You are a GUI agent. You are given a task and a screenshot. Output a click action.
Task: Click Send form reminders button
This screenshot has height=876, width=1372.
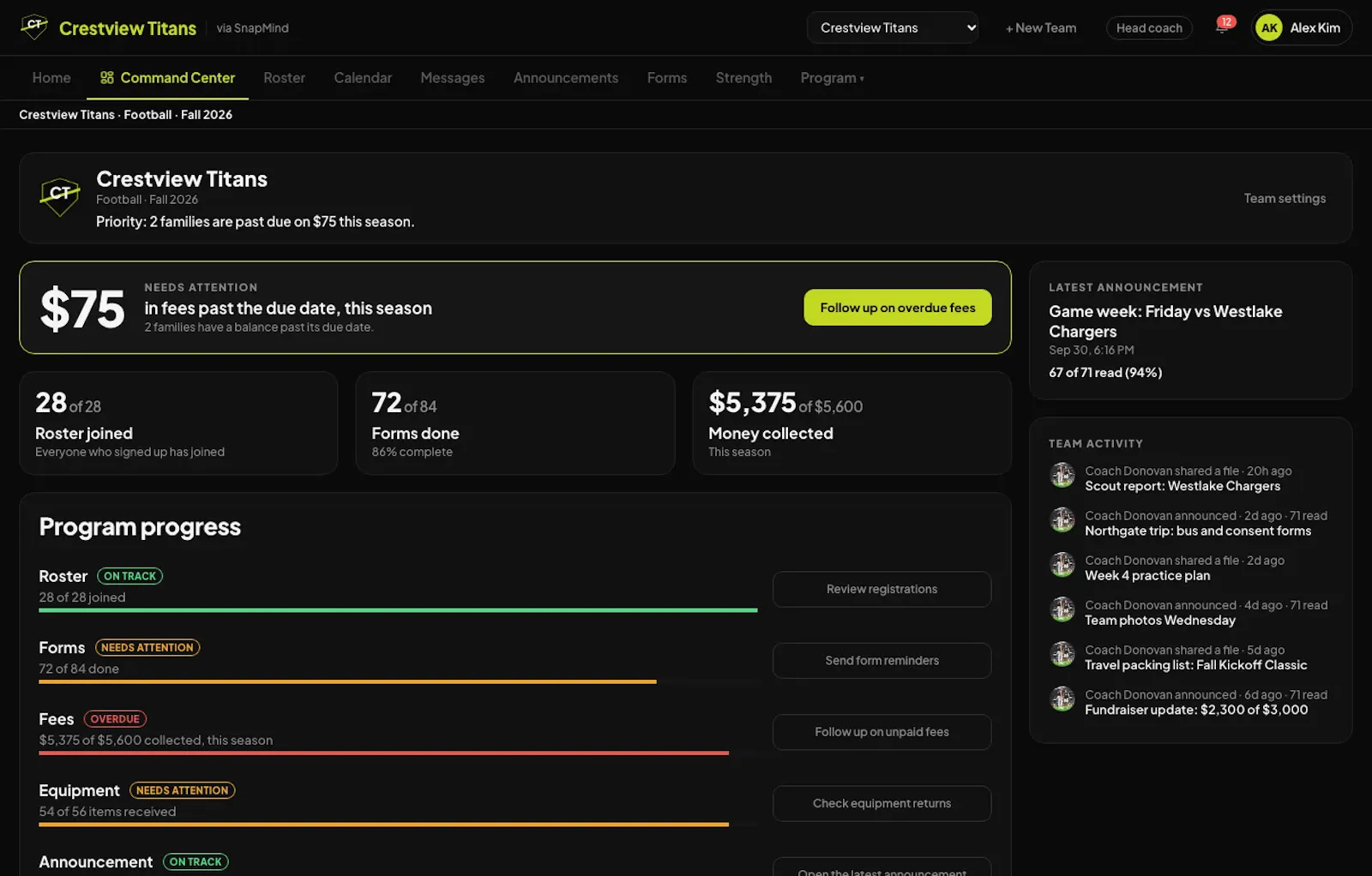pos(882,660)
